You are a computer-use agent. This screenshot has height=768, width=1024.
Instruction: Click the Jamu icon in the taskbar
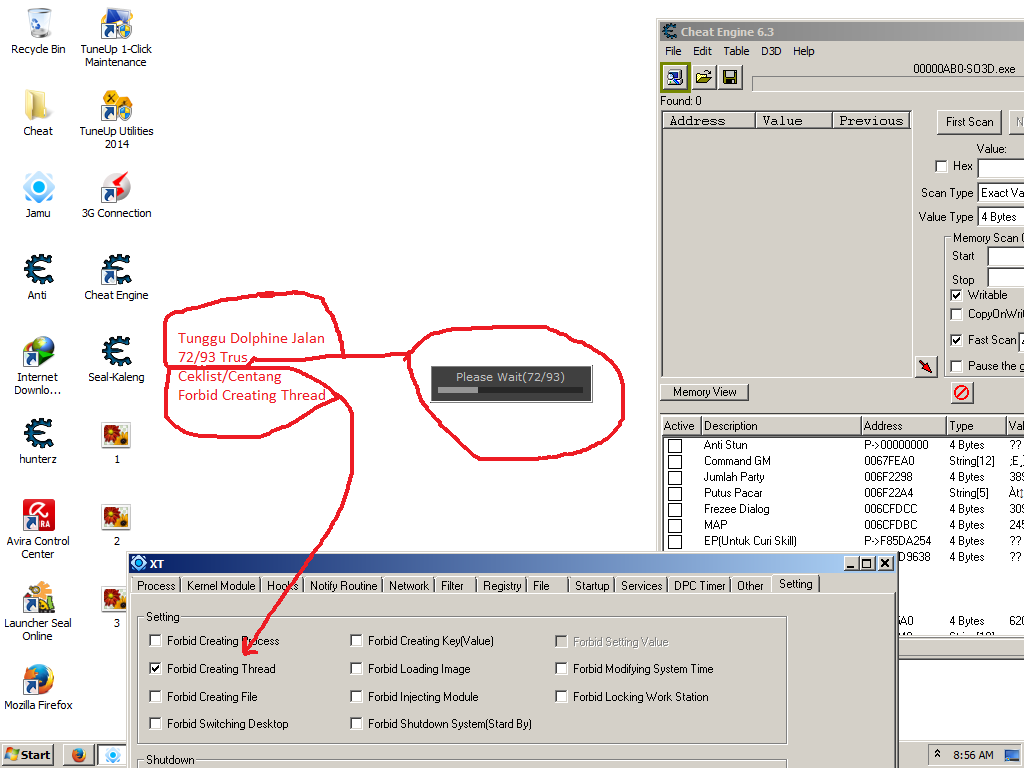(x=112, y=755)
